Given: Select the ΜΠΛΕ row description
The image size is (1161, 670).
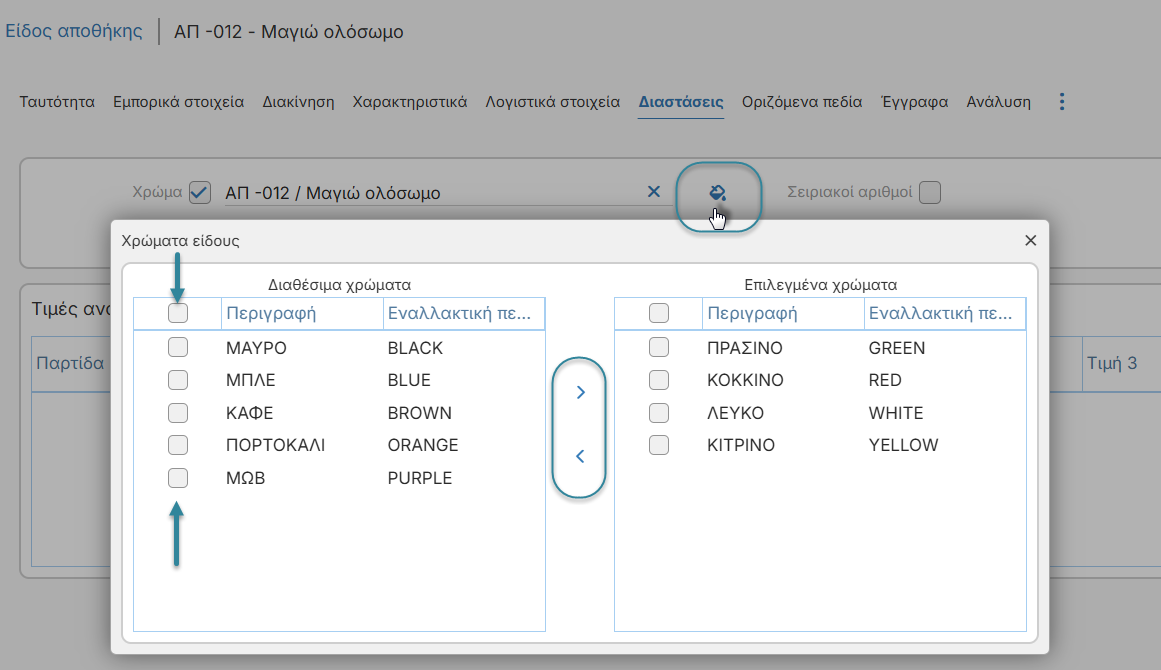Looking at the screenshot, I should click(250, 381).
